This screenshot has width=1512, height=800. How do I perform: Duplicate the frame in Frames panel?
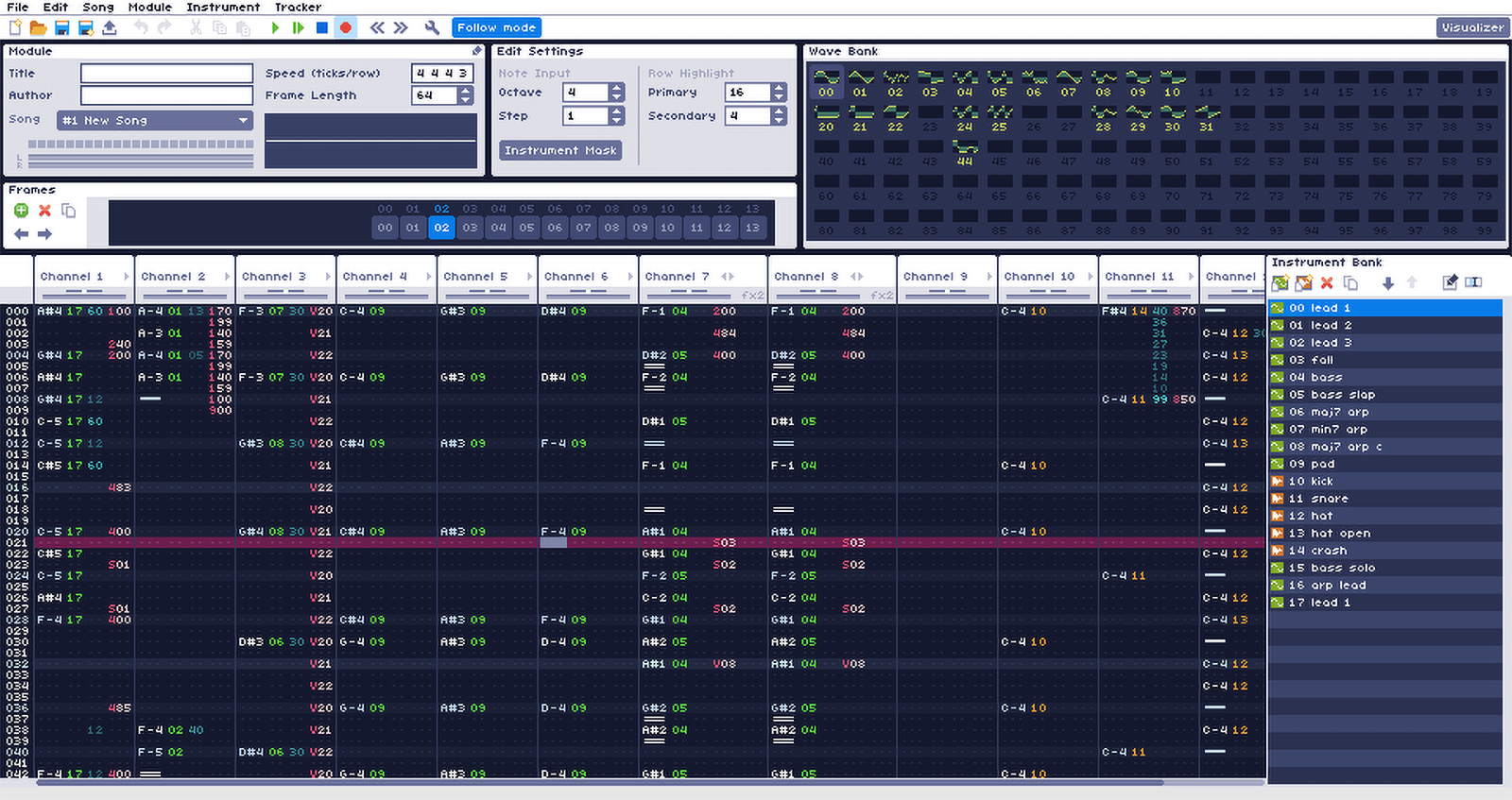click(68, 211)
